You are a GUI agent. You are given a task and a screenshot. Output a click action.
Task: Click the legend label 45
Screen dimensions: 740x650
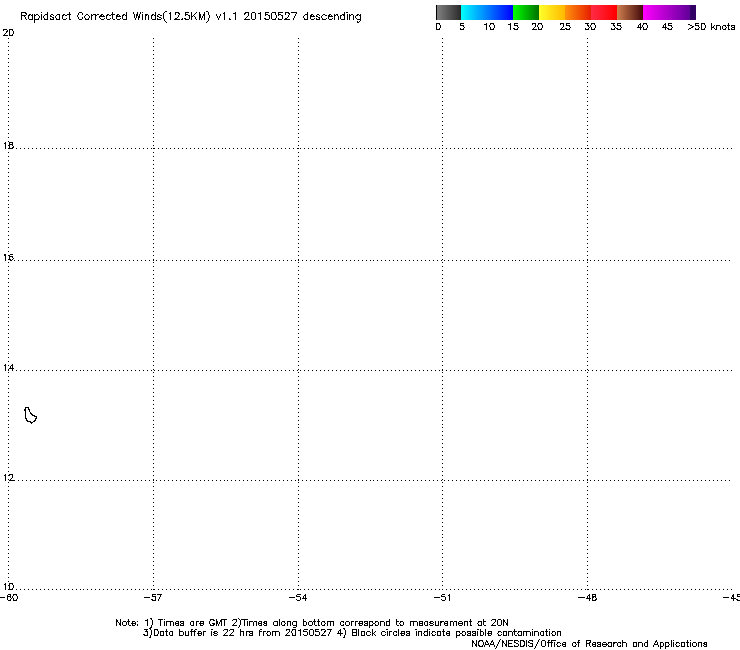click(x=667, y=27)
